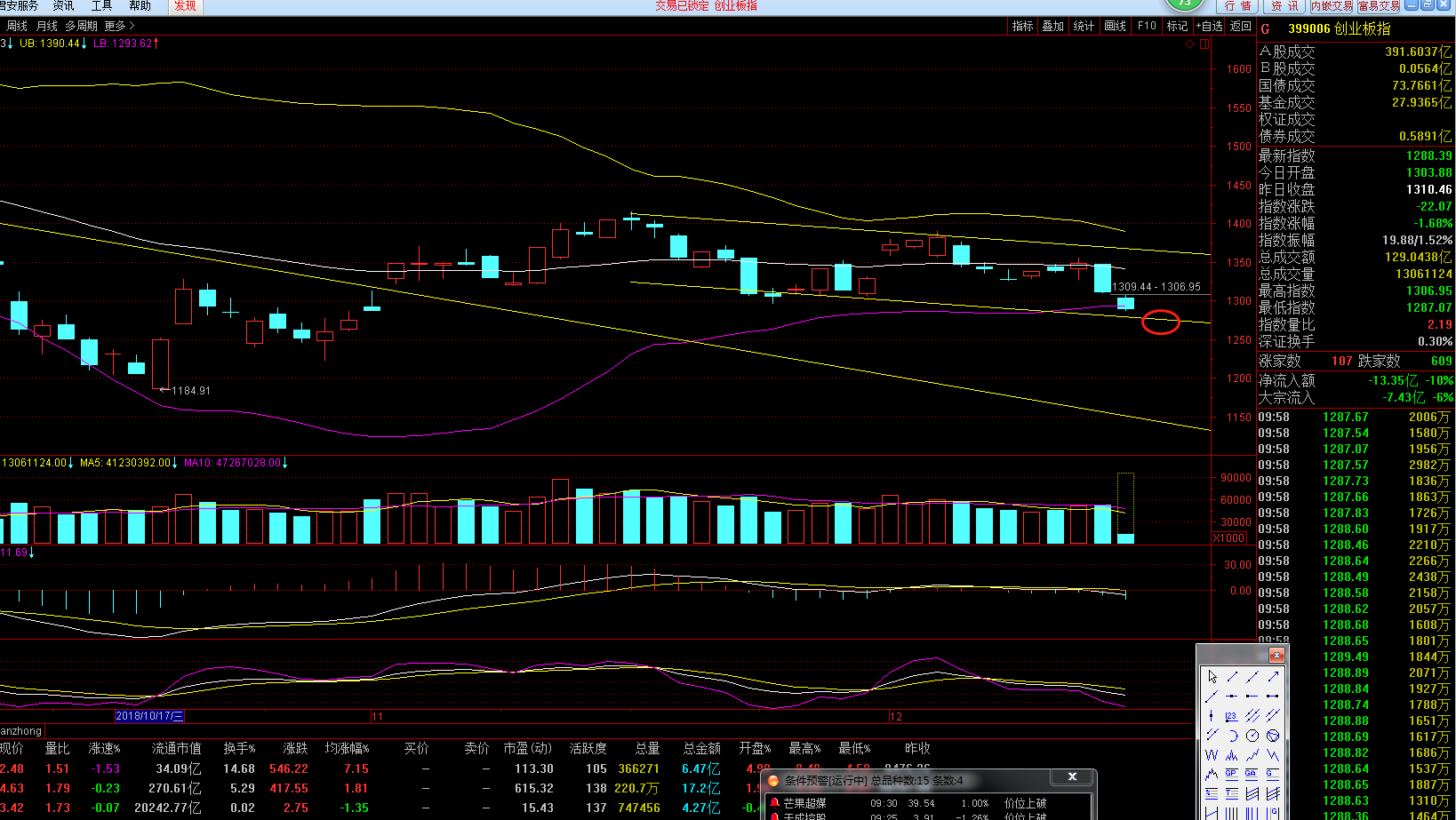This screenshot has width=1456, height=820.
Task: Add to watchlist with +自选
Action: coord(1210,26)
